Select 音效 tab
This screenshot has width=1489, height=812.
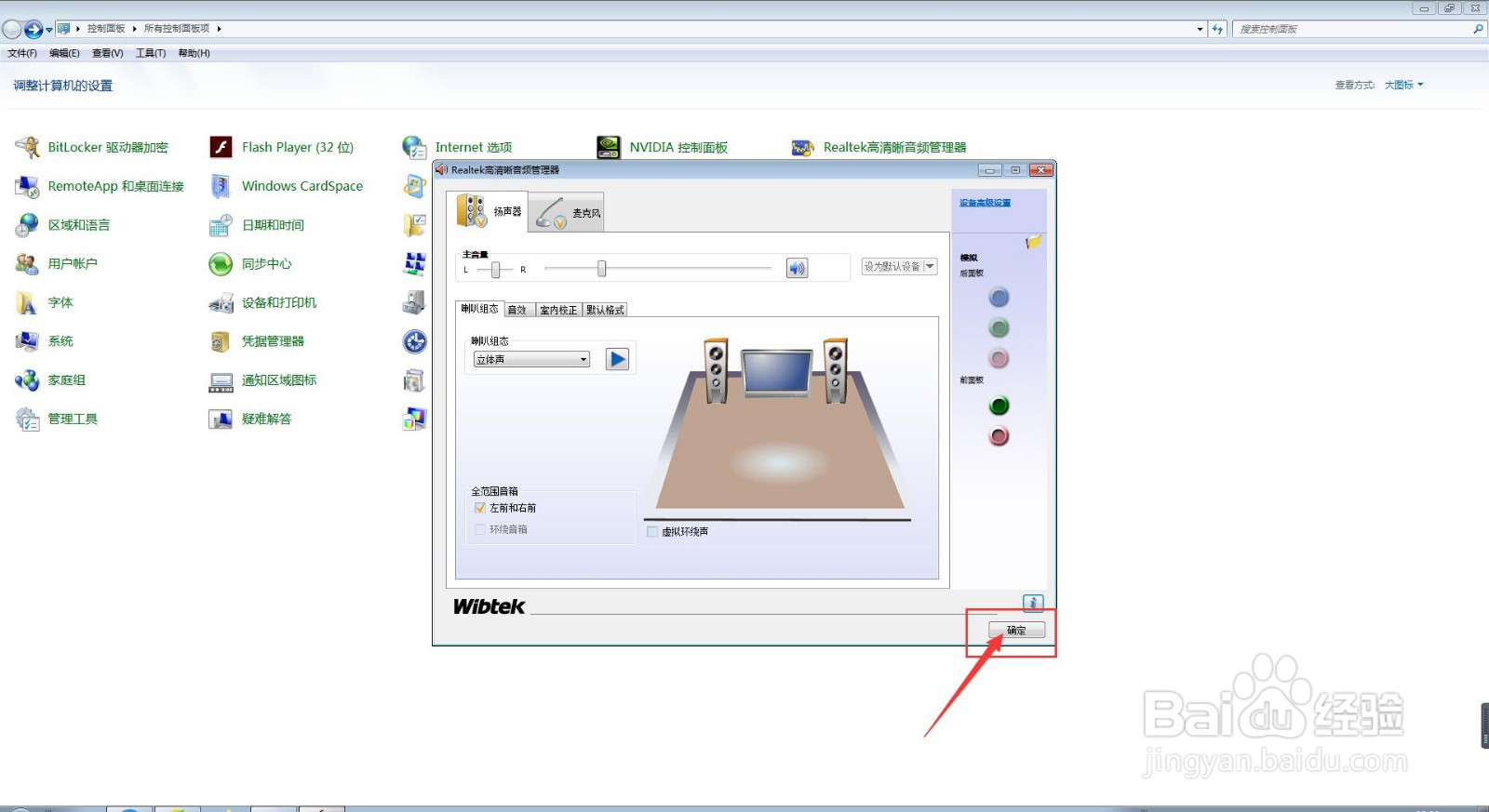coord(517,310)
